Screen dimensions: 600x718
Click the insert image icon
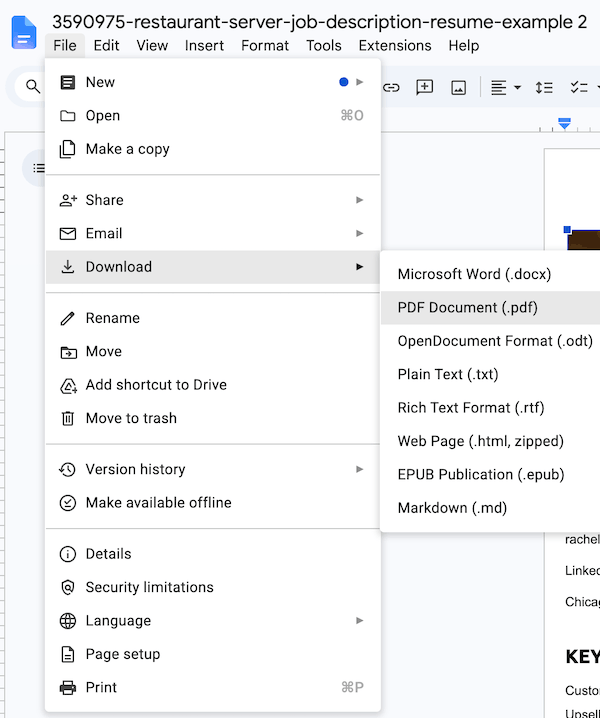coord(458,87)
